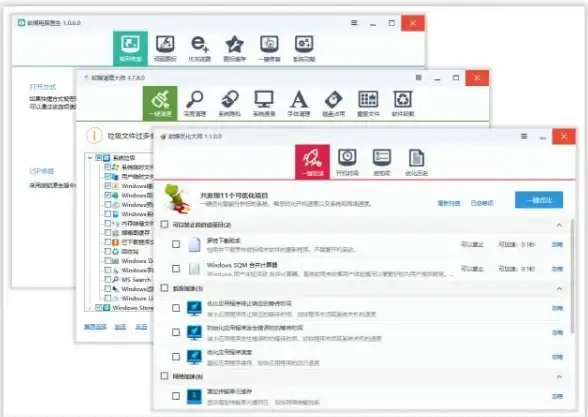This screenshot has width=588, height=417.
Task: Open the list-panel icon tab in optimizer
Action: click(382, 162)
